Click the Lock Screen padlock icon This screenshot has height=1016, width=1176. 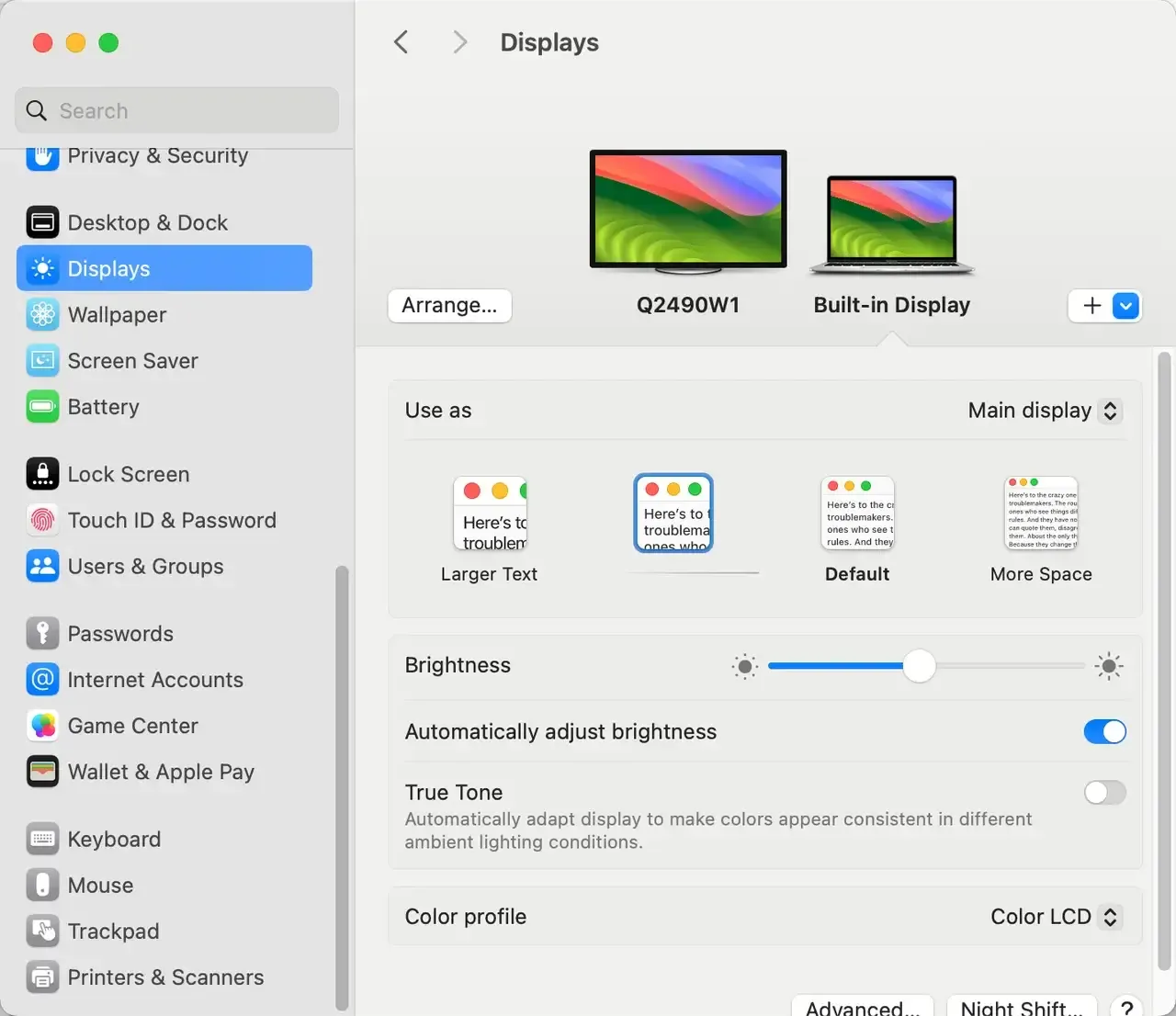pyautogui.click(x=42, y=474)
